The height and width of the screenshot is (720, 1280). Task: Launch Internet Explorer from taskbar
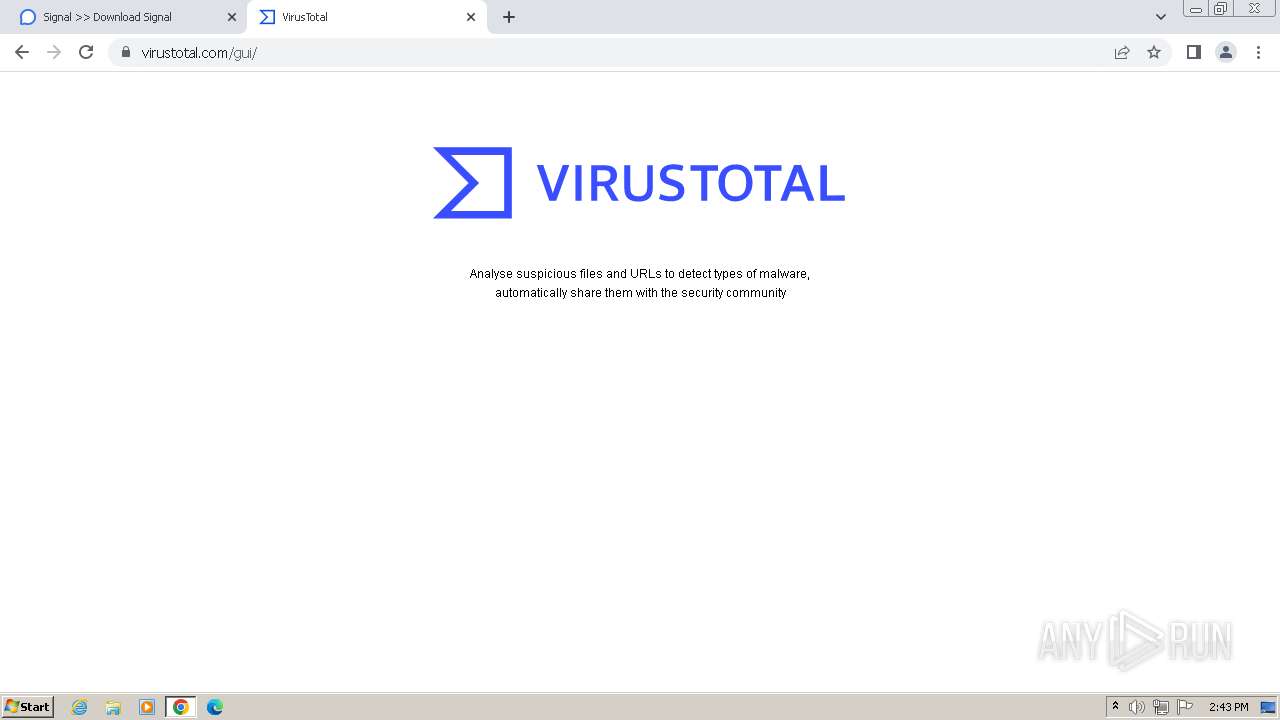pyautogui.click(x=80, y=707)
